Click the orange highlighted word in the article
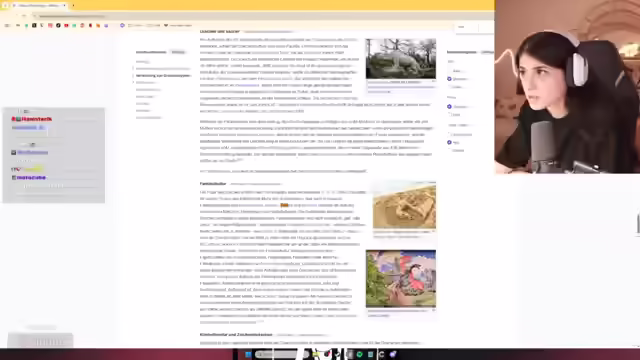This screenshot has height=360, width=640. tap(284, 205)
